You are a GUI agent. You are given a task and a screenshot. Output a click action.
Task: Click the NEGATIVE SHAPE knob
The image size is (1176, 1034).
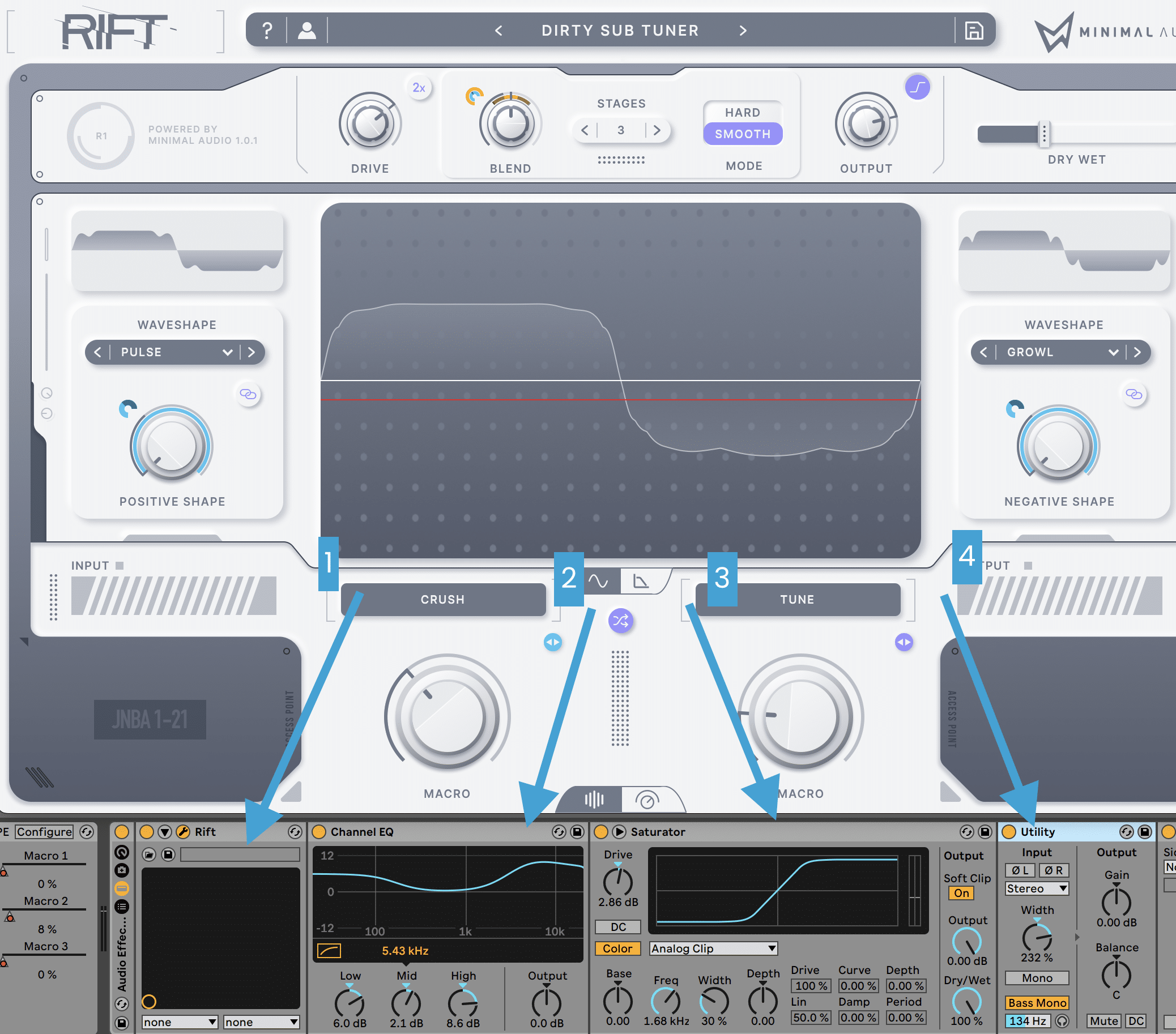(1059, 446)
